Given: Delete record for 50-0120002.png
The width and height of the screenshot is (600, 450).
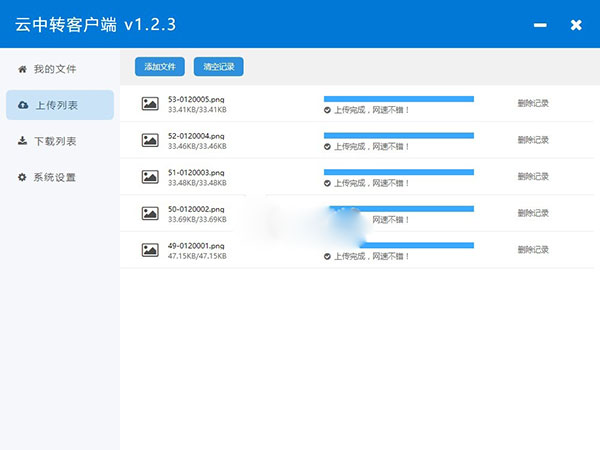Looking at the screenshot, I should tap(533, 213).
